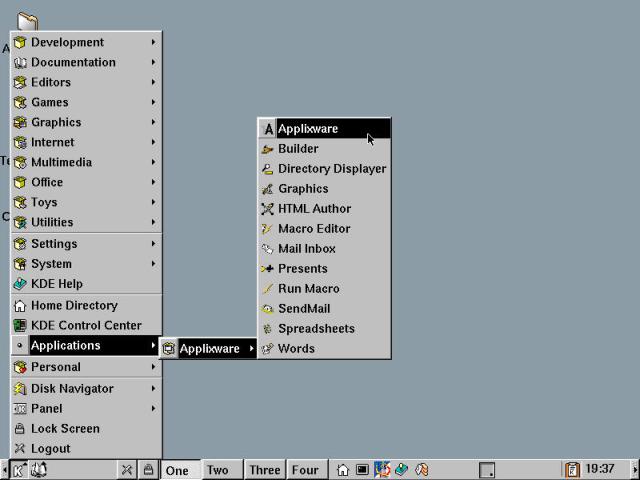Viewport: 640px width, 480px height.
Task: Open Spreadsheets in the Applixware submenu
Action: (315, 329)
